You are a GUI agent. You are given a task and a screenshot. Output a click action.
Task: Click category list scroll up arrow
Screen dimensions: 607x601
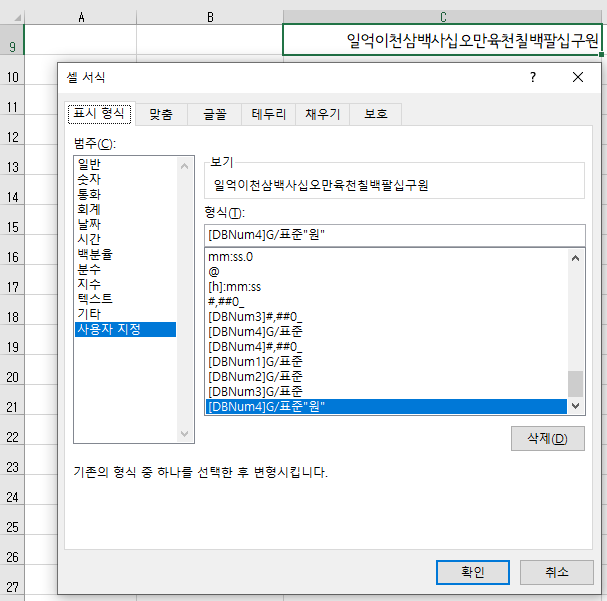(185, 166)
